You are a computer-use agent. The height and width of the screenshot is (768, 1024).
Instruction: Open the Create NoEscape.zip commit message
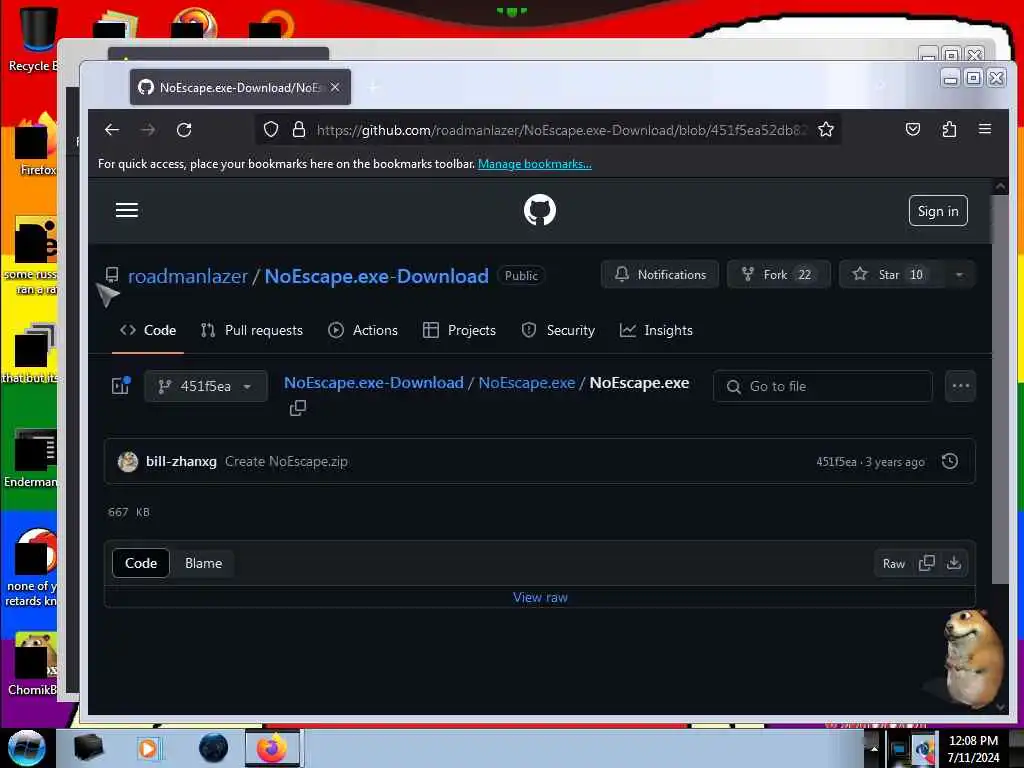click(286, 461)
